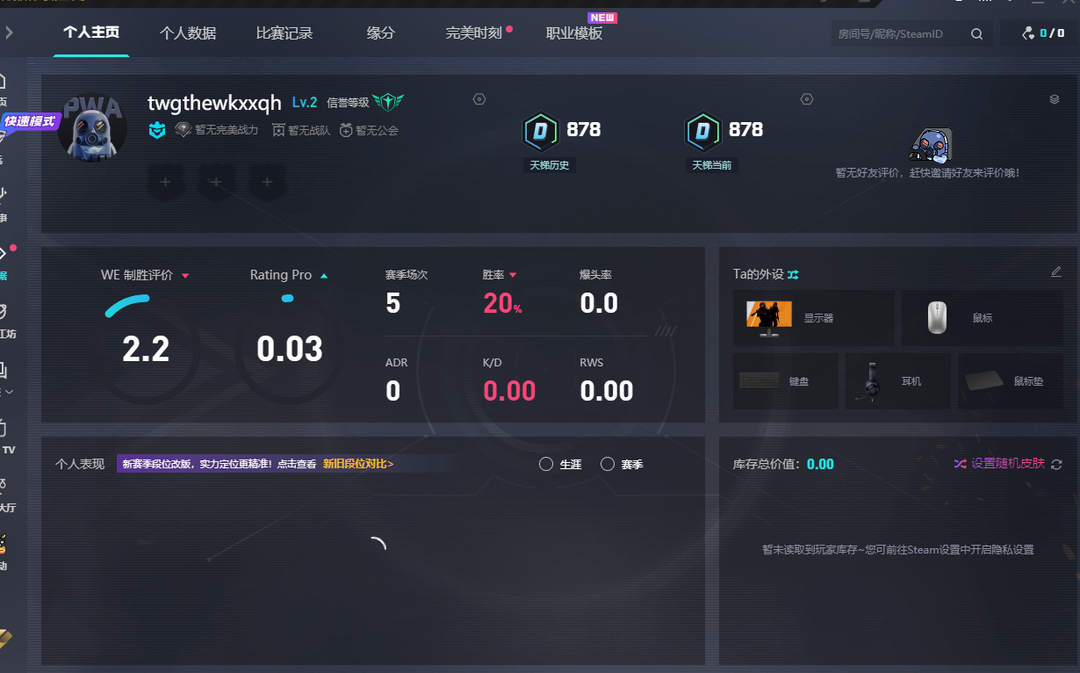Toggle the 快速模式 badge

pos(30,121)
